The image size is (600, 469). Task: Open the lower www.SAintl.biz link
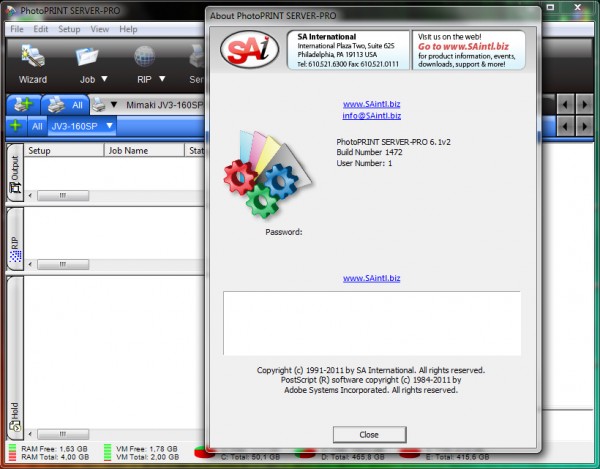tap(372, 278)
